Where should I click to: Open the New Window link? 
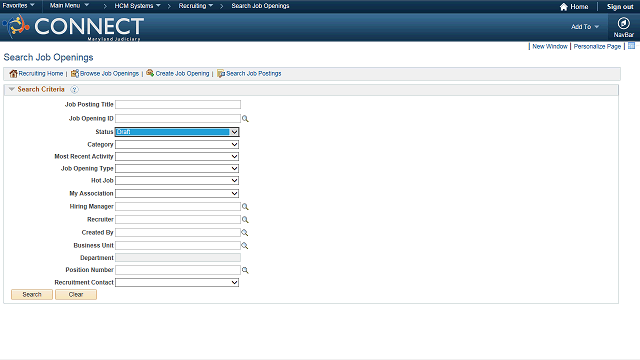tap(549, 47)
